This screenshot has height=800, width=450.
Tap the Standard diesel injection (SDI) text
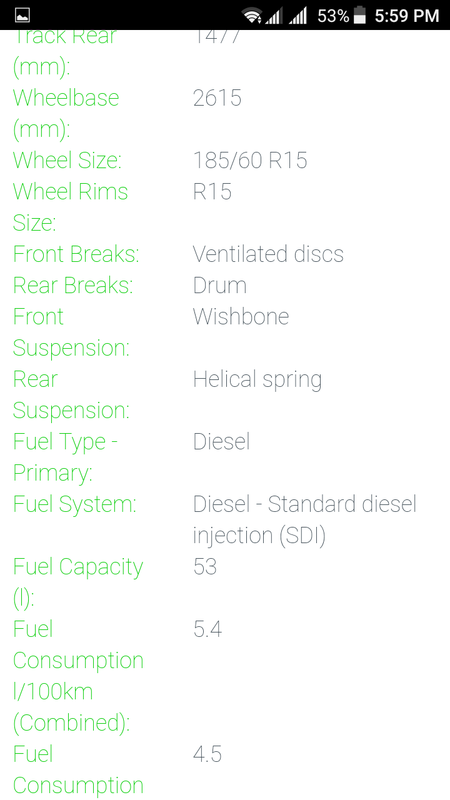(305, 520)
